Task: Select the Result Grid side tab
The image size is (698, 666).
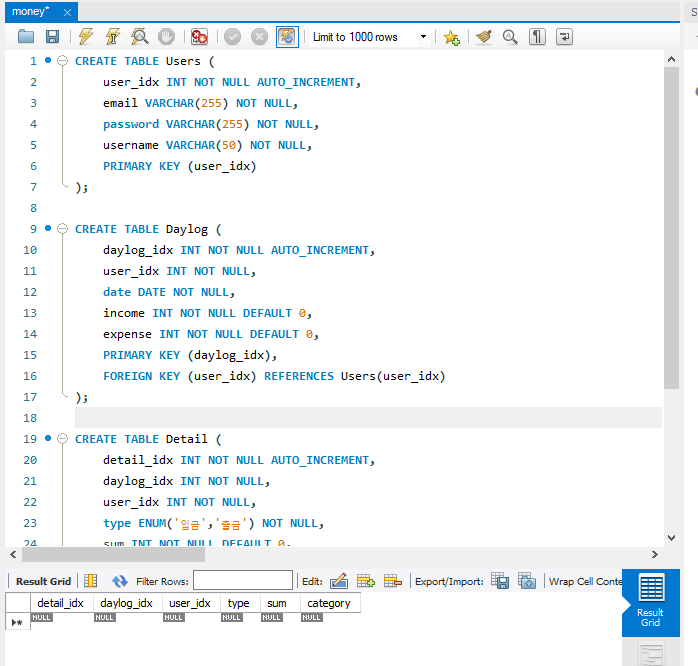Action: (x=650, y=601)
